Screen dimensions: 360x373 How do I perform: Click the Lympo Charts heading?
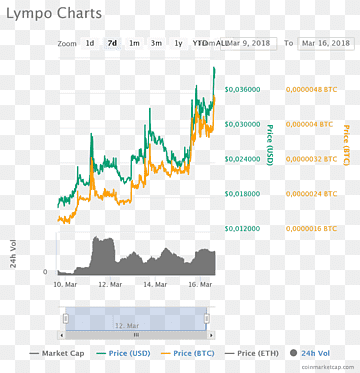click(x=54, y=14)
